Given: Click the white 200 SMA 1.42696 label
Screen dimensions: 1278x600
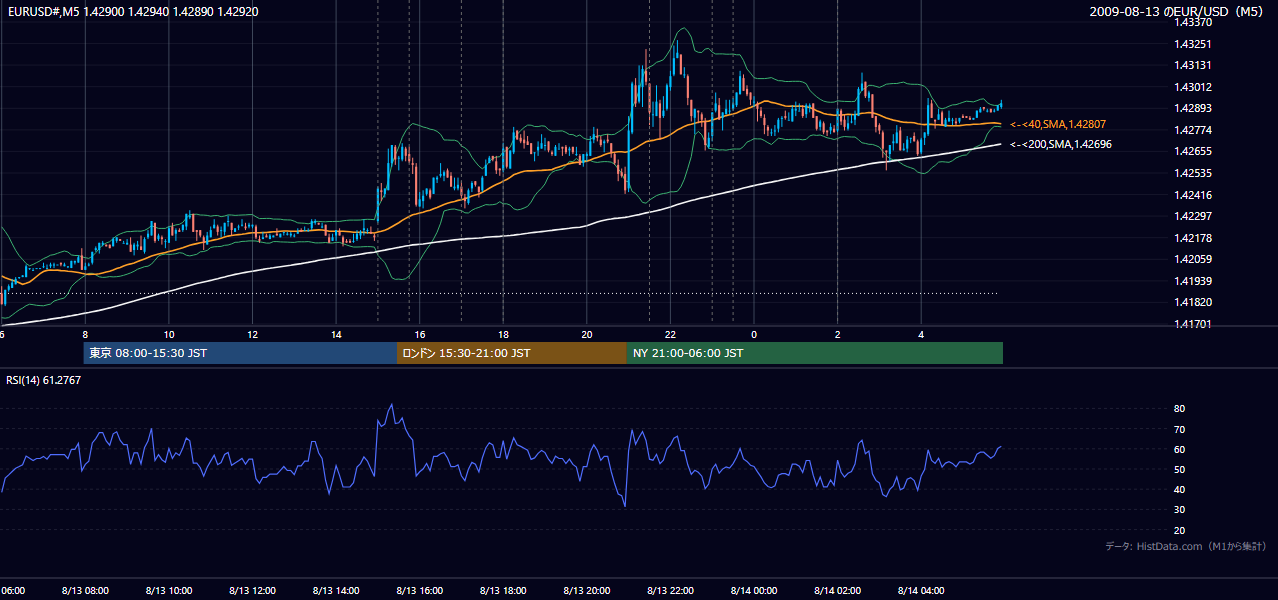Looking at the screenshot, I should 1060,144.
